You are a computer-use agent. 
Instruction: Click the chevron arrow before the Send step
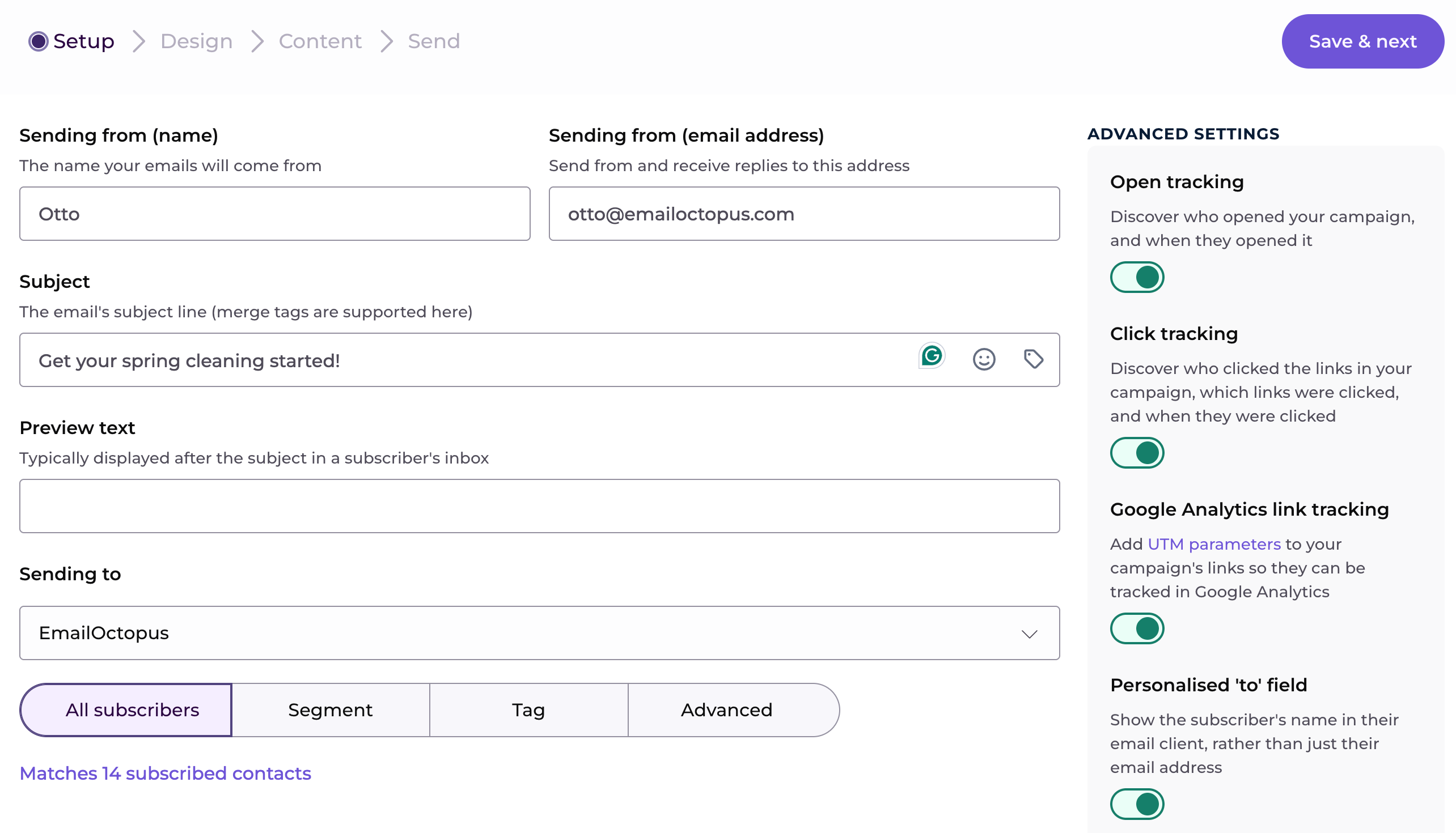tap(387, 41)
